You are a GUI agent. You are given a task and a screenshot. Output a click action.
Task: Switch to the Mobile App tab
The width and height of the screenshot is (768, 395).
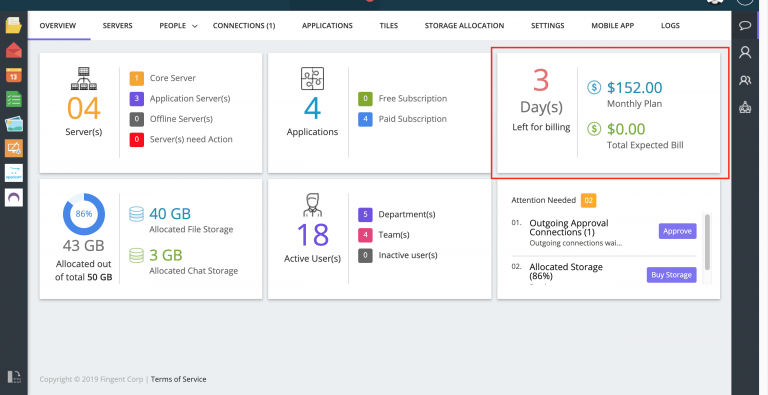(613, 25)
